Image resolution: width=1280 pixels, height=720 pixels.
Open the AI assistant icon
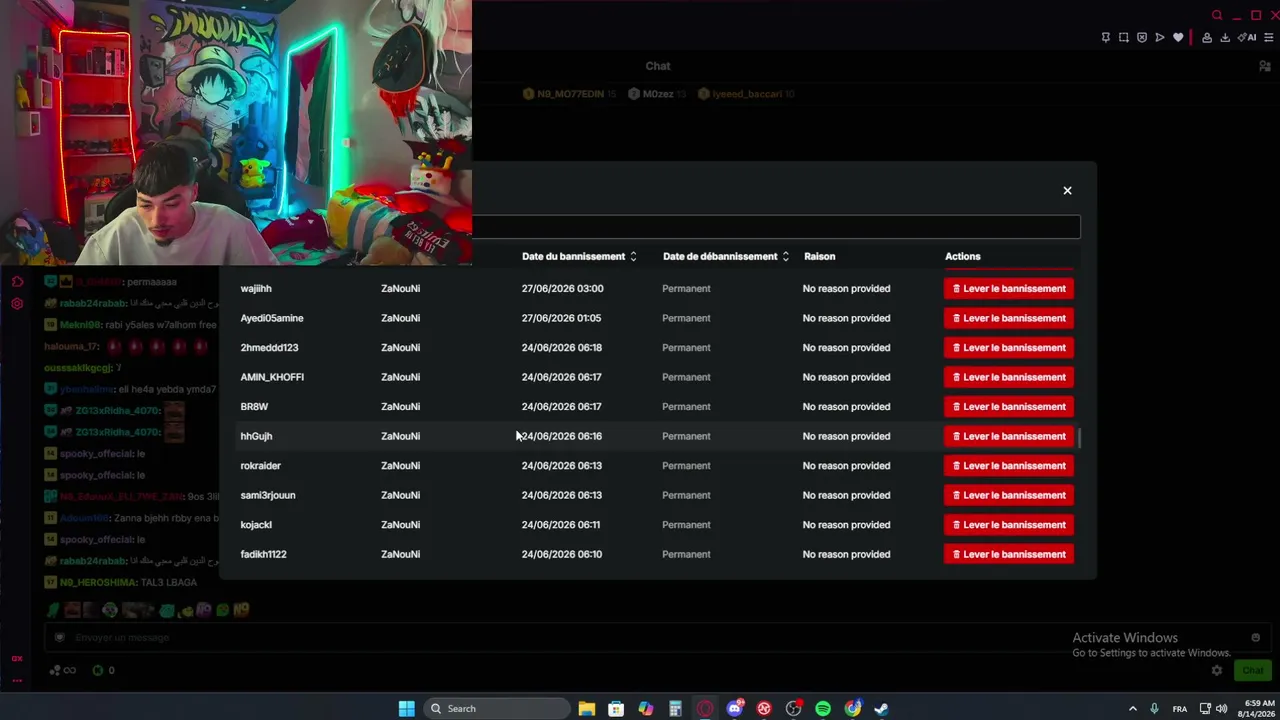[1247, 37]
